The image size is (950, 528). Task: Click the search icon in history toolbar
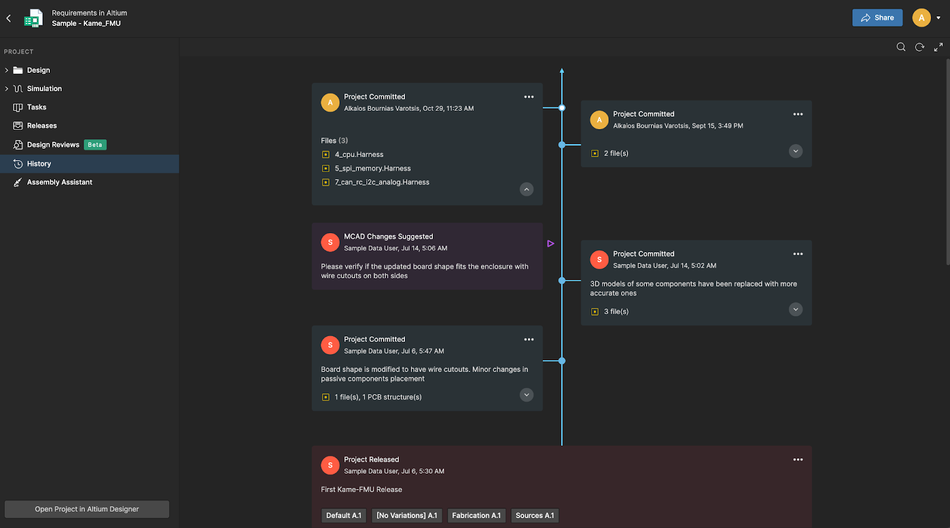[x=901, y=47]
